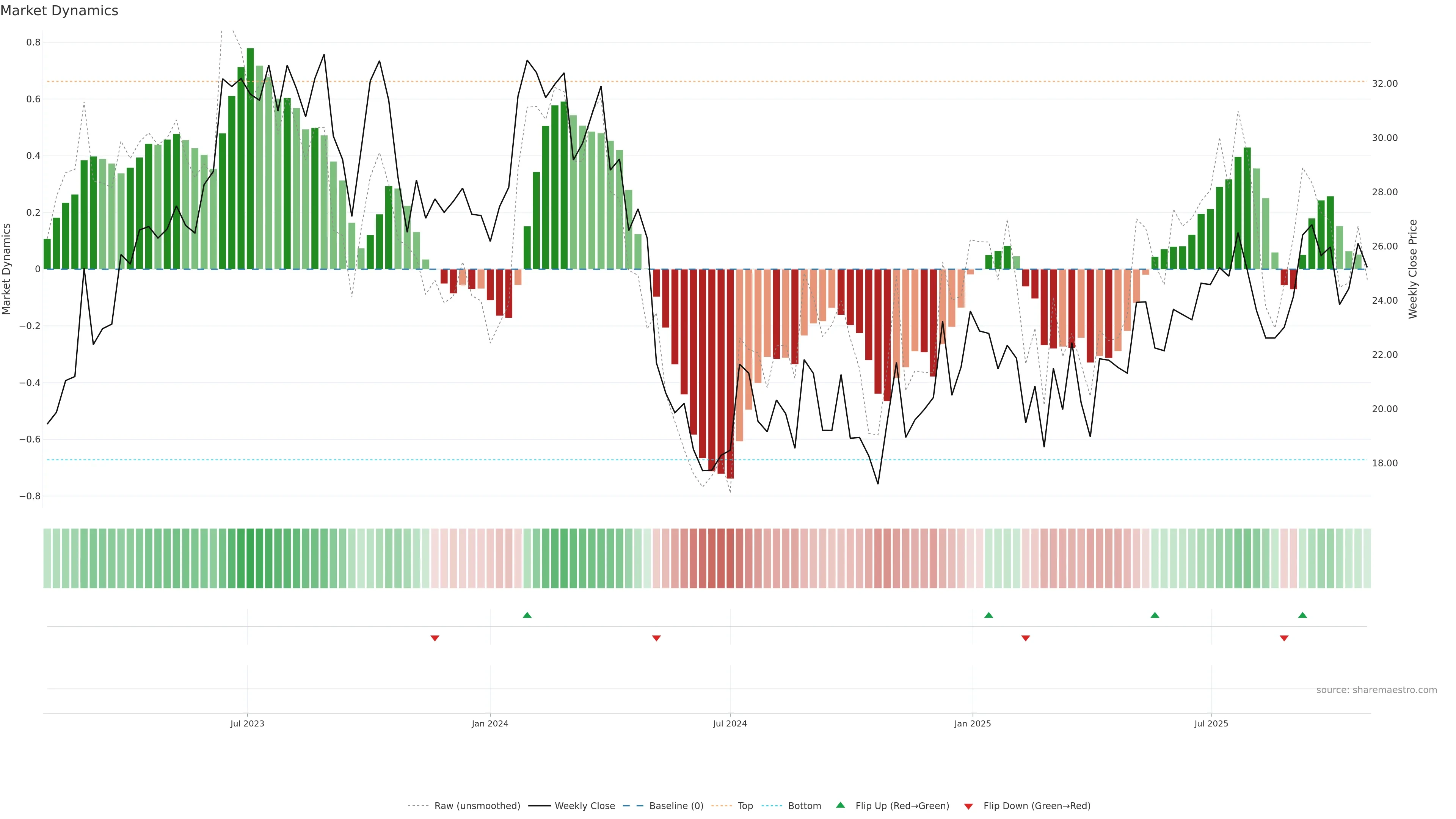Screen dimensions: 1456x819
Task: Toggle the Baseline (0) legend entry
Action: click(676, 806)
